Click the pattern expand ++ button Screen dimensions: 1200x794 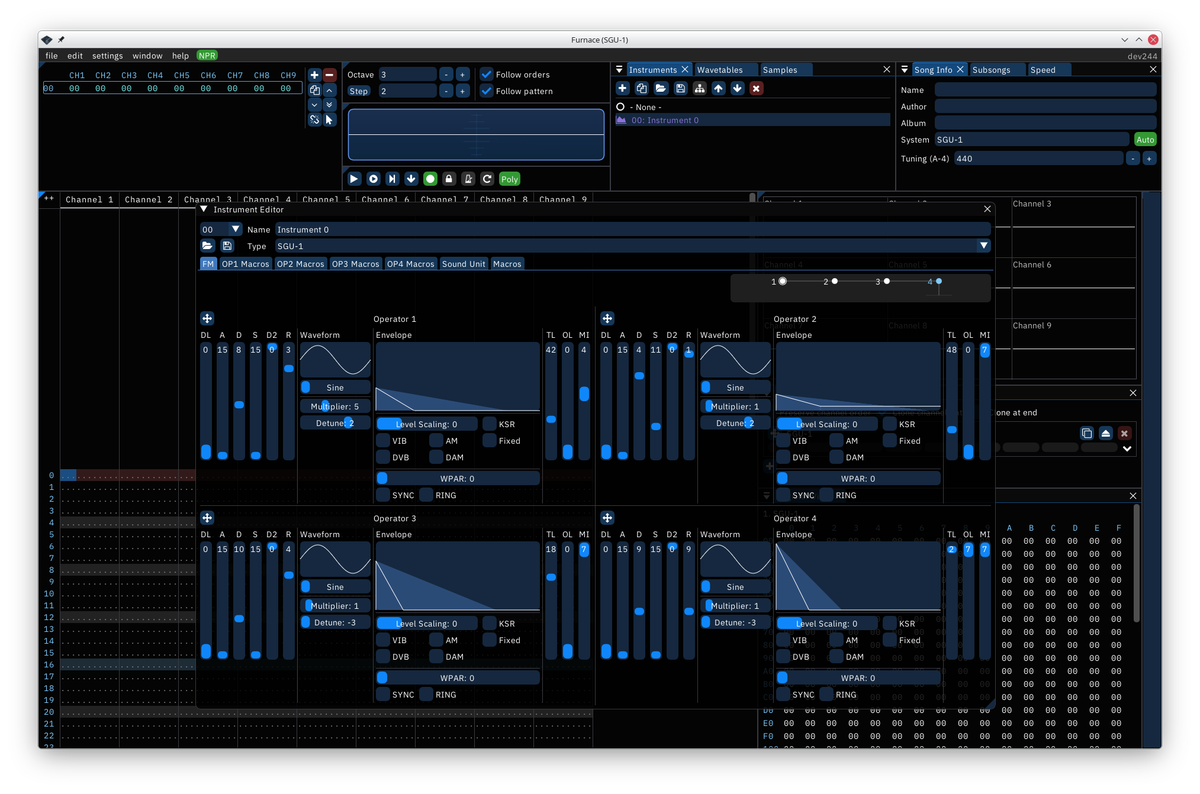[48, 199]
